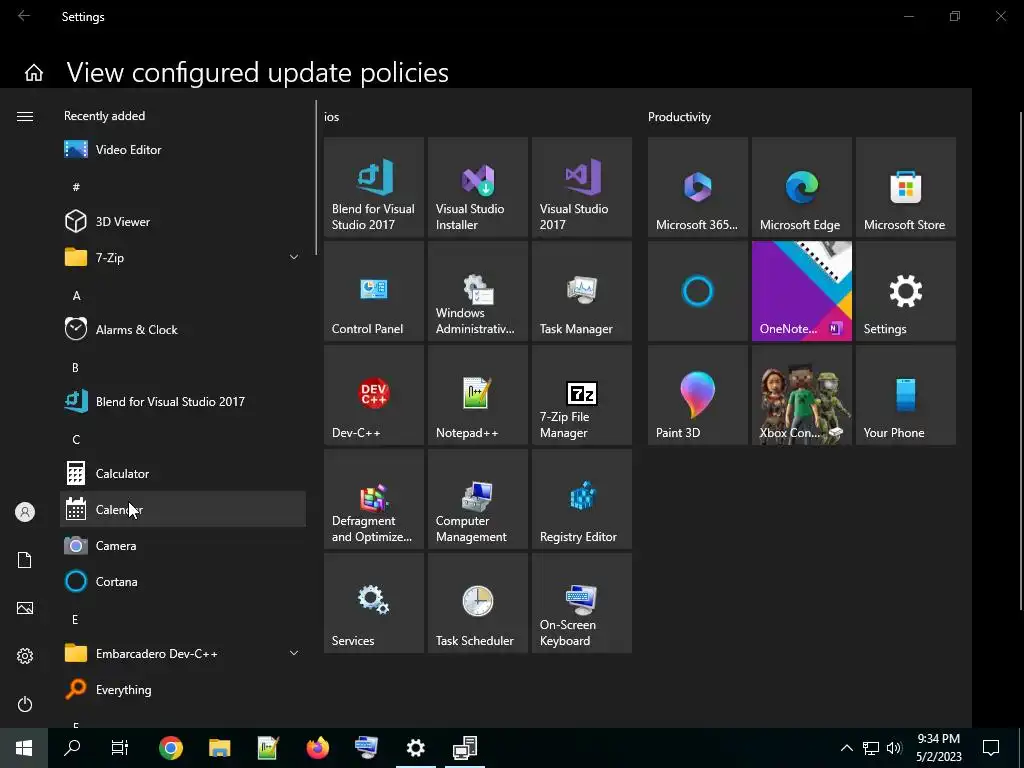Go back in the Settings window
The height and width of the screenshot is (768, 1024).
24,16
